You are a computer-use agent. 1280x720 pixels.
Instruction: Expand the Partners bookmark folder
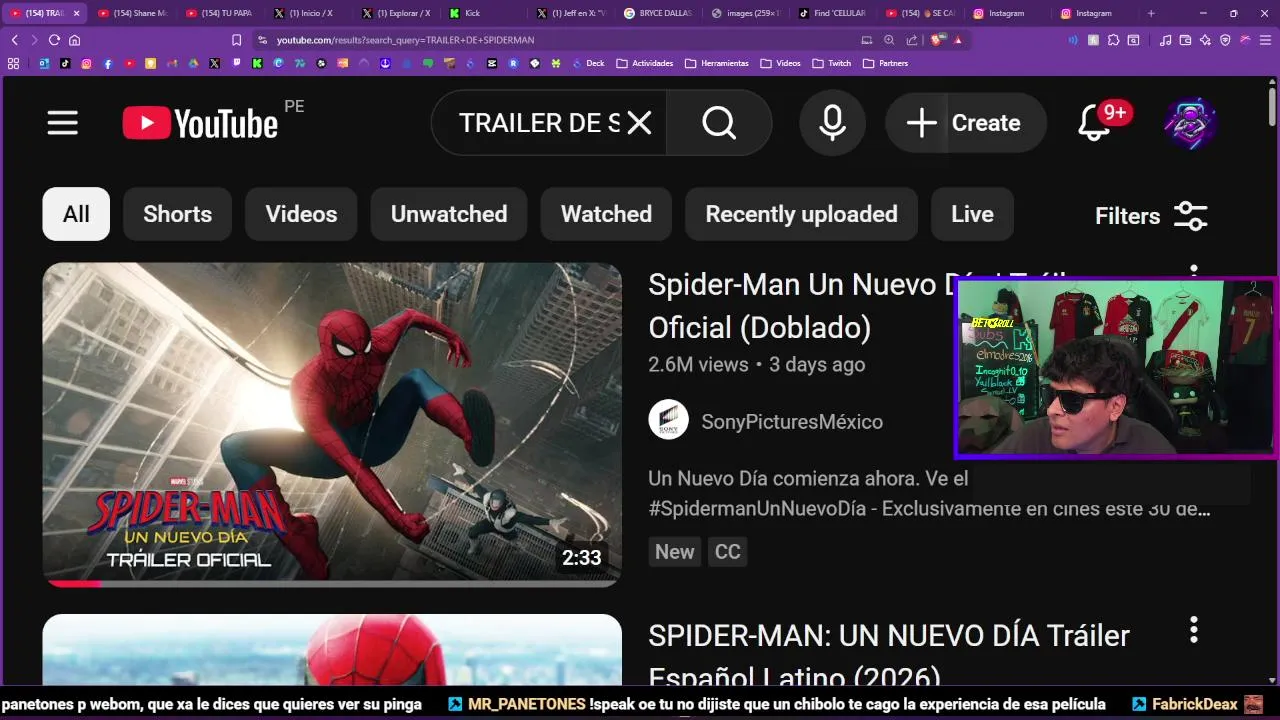(886, 63)
